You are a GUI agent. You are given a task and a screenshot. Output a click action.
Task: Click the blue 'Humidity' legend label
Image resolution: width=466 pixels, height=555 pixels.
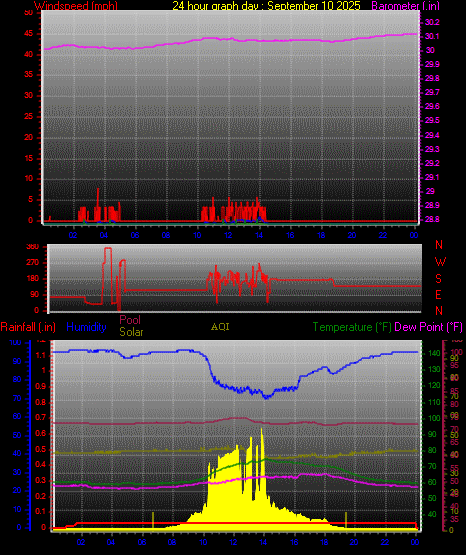tap(86, 327)
